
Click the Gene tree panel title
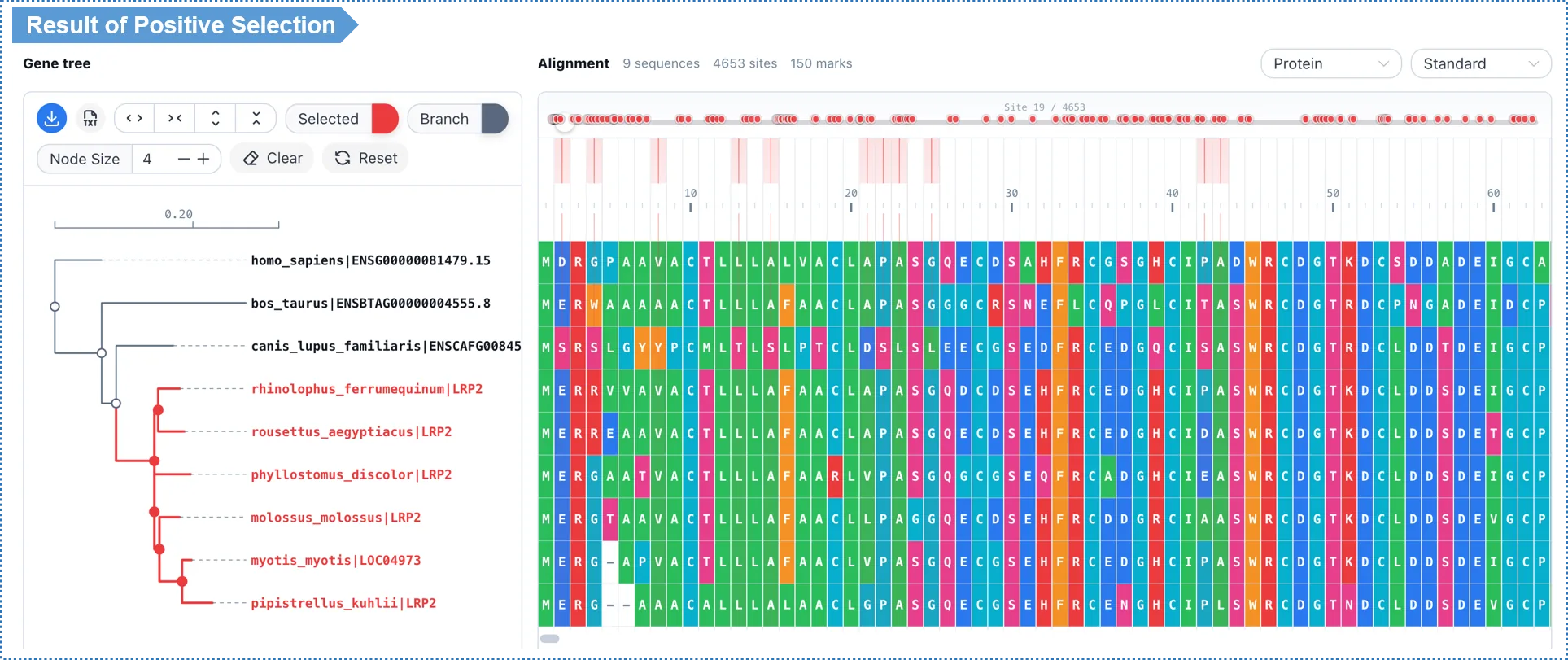click(57, 63)
